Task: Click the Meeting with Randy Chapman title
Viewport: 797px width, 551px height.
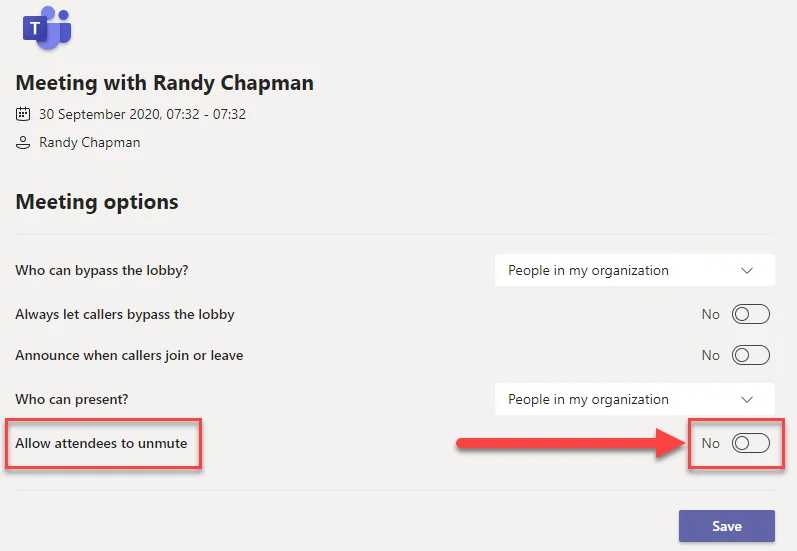Action: point(165,83)
